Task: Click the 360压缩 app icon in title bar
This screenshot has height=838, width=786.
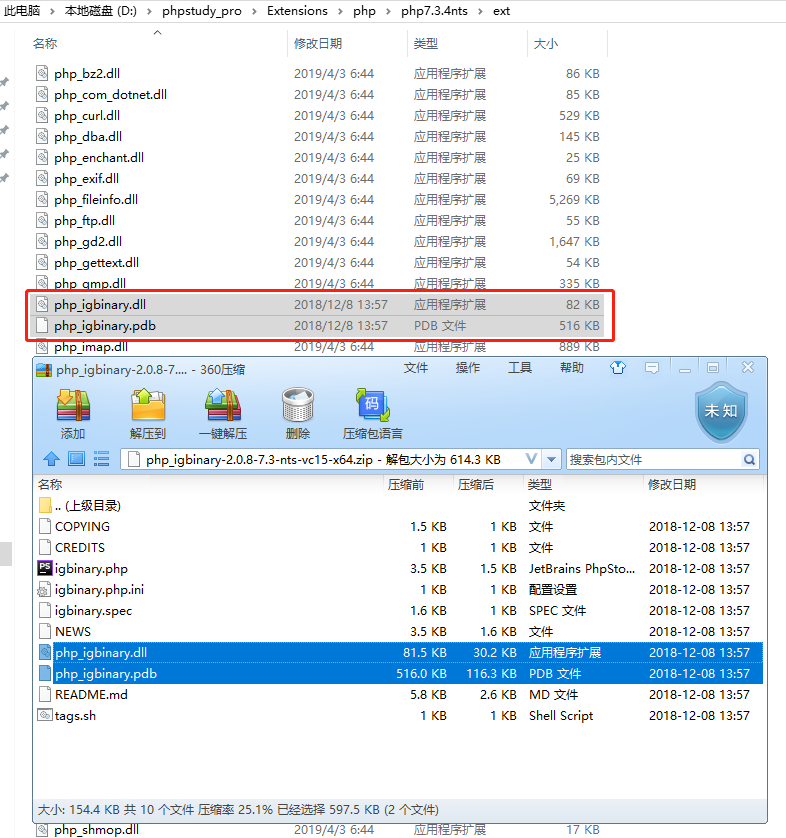Action: coord(44,369)
